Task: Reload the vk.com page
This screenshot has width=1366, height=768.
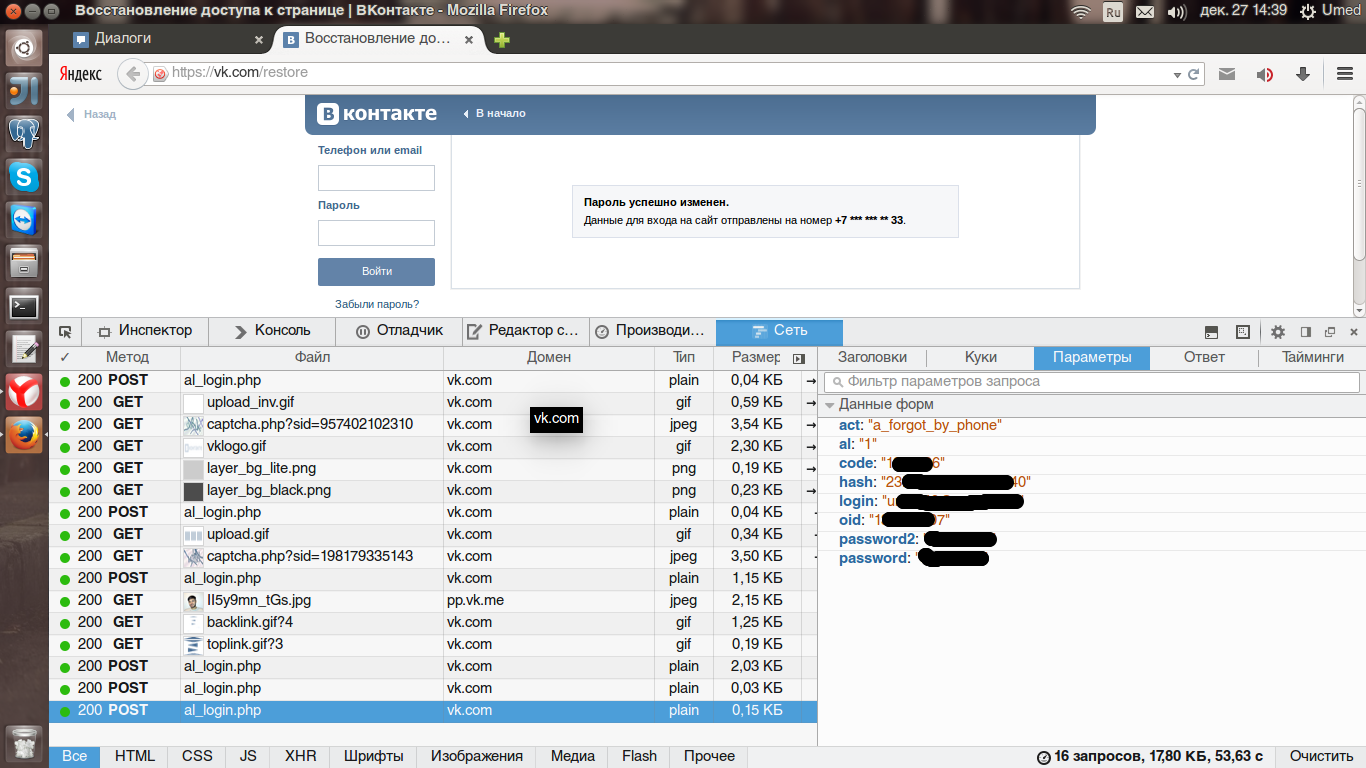Action: [x=1193, y=74]
